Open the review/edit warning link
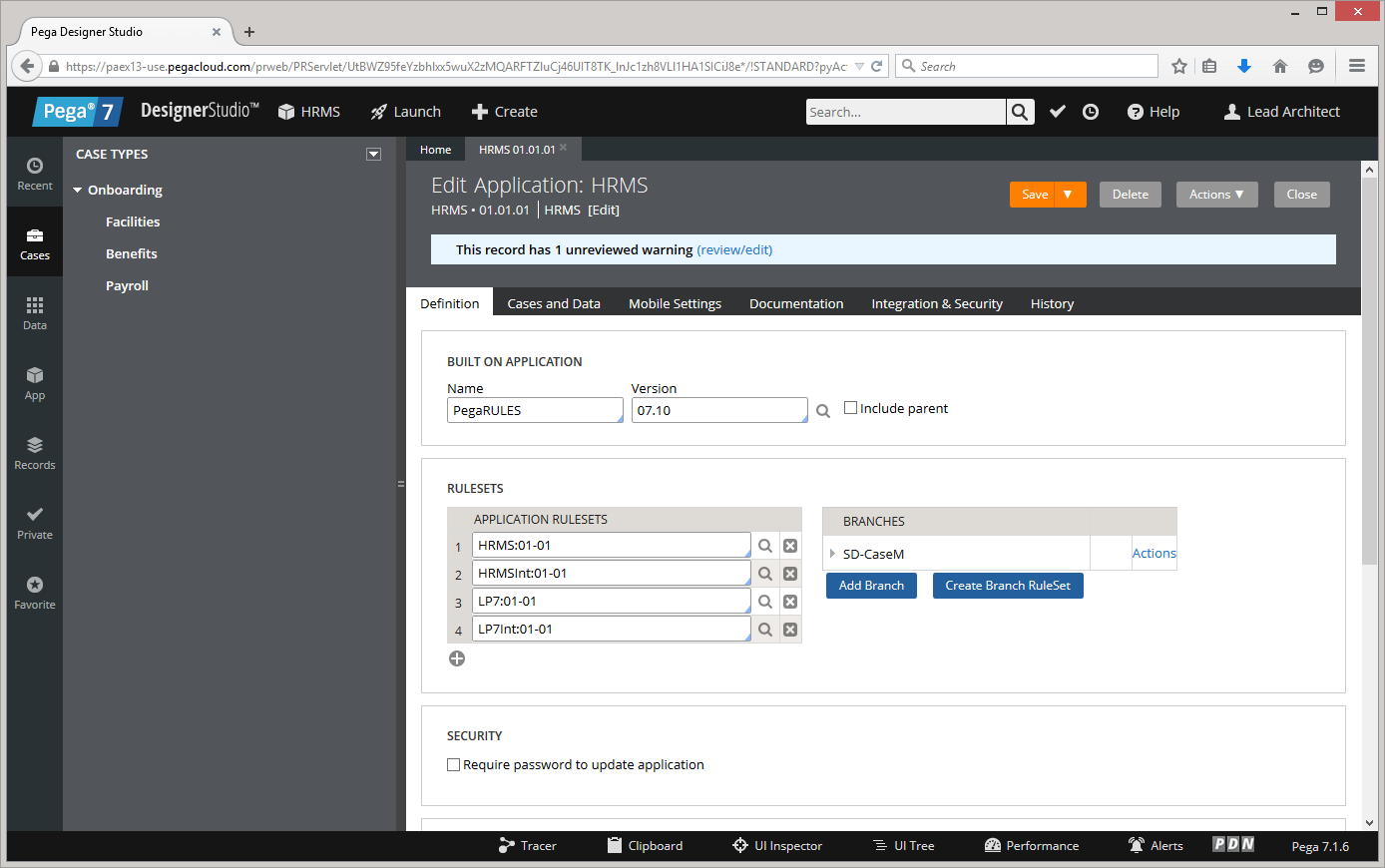 coord(734,249)
